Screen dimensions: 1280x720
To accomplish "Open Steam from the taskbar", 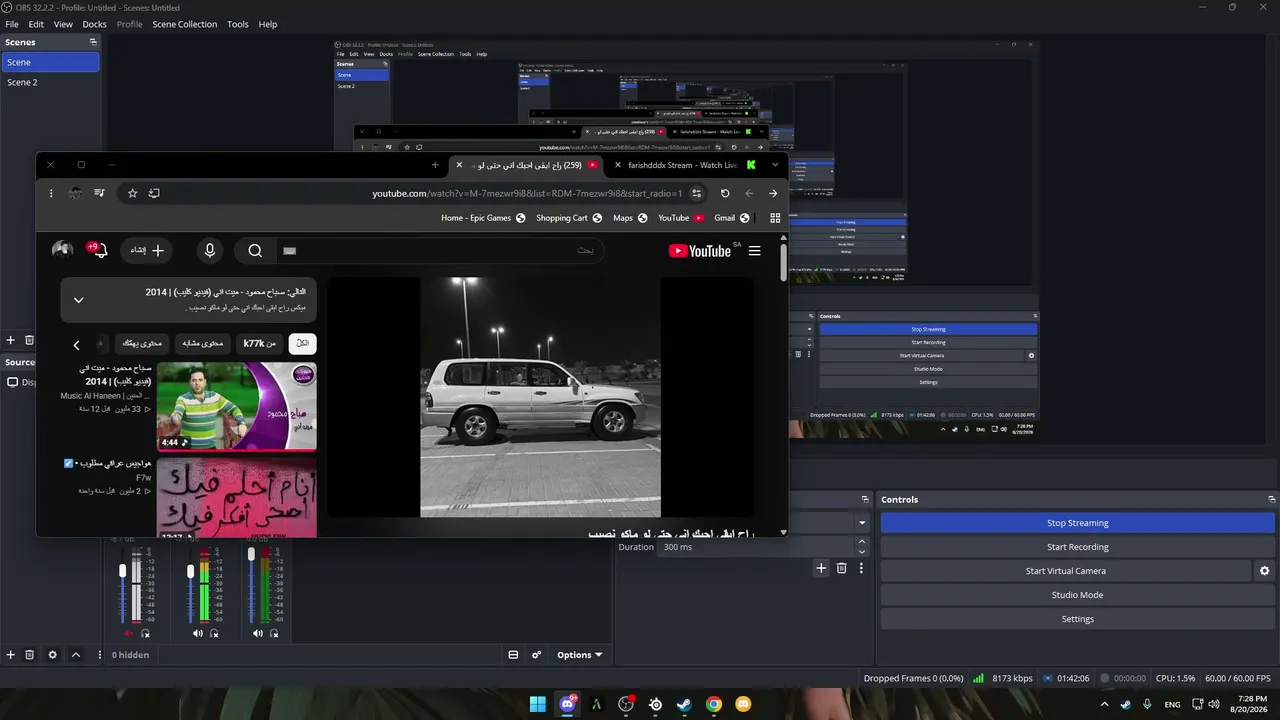I will coord(685,704).
